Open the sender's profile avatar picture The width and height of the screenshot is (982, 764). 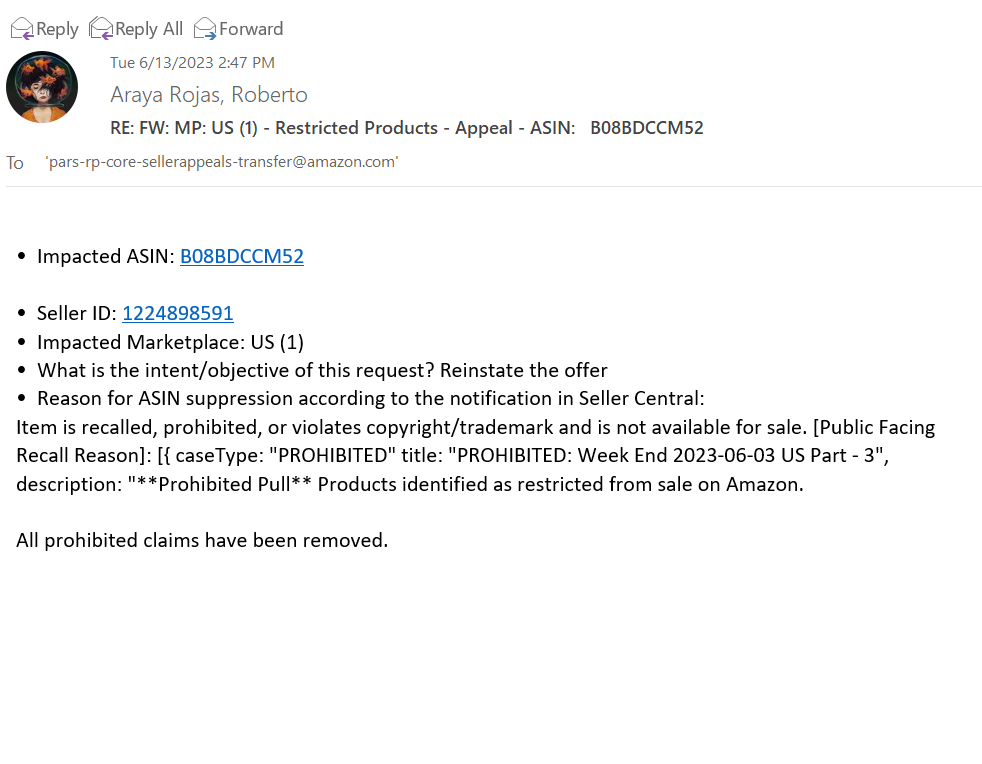(x=42, y=87)
